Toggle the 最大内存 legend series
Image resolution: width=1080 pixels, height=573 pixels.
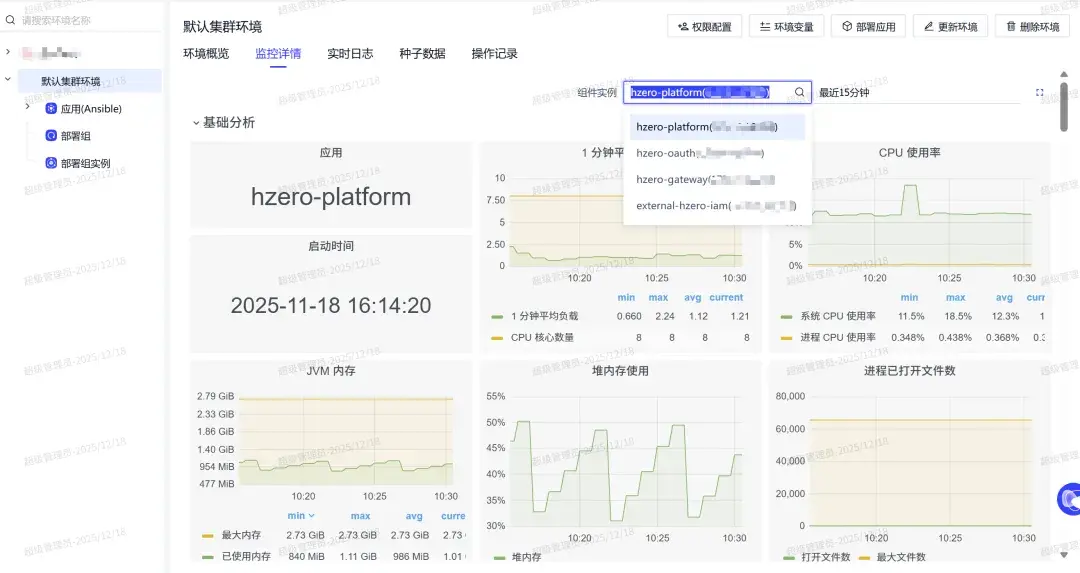point(241,535)
